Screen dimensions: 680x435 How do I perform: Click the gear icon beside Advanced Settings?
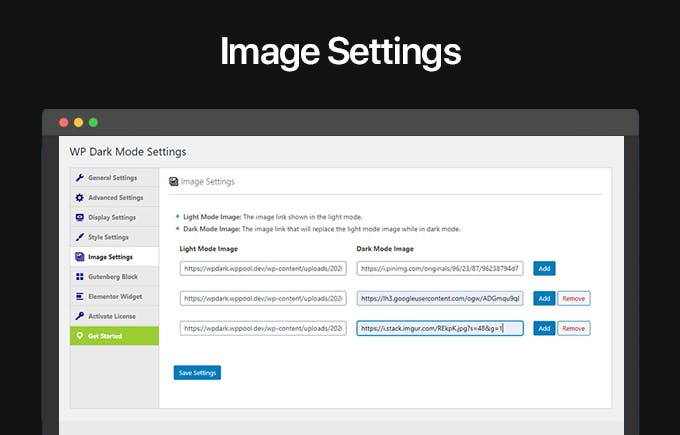pos(80,198)
